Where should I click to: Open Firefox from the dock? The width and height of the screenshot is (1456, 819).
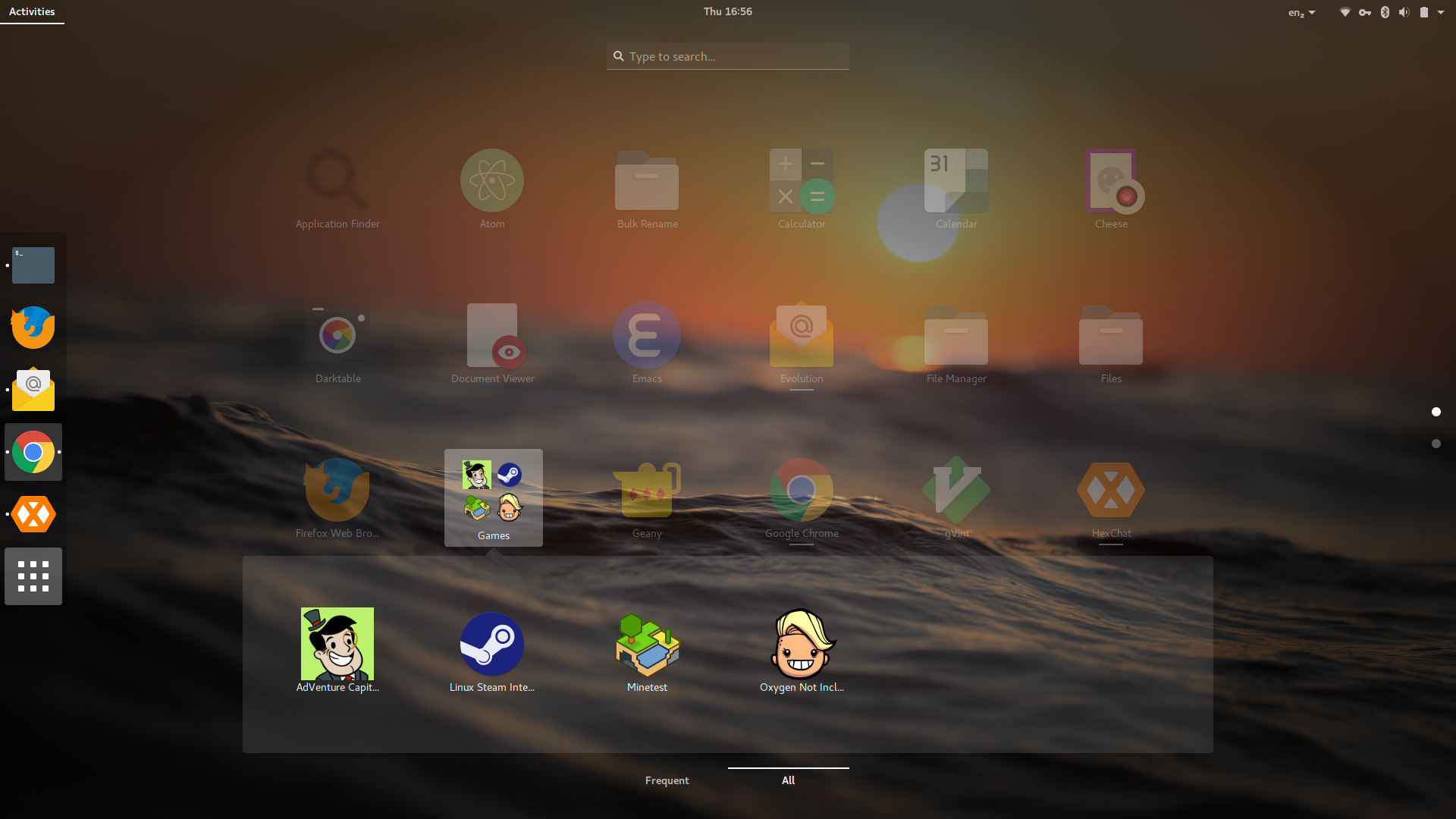(x=33, y=328)
